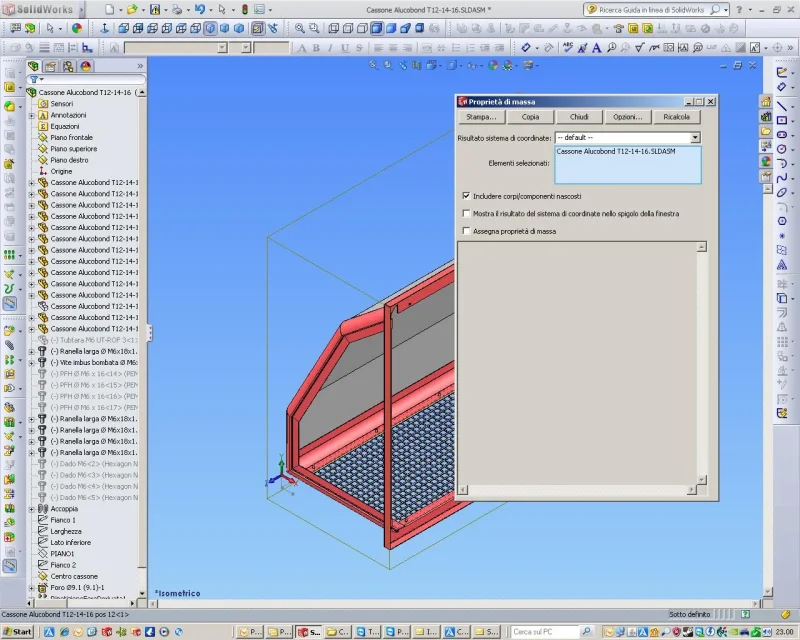Viewport: 800px width, 640px height.
Task: Expand the Annotazioni tree node
Action: [32, 115]
